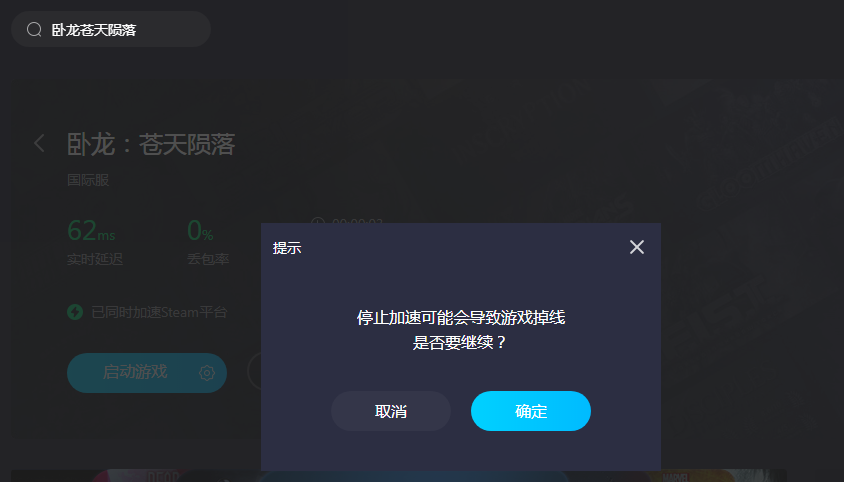Open launch settings via the gear icon

(x=207, y=373)
